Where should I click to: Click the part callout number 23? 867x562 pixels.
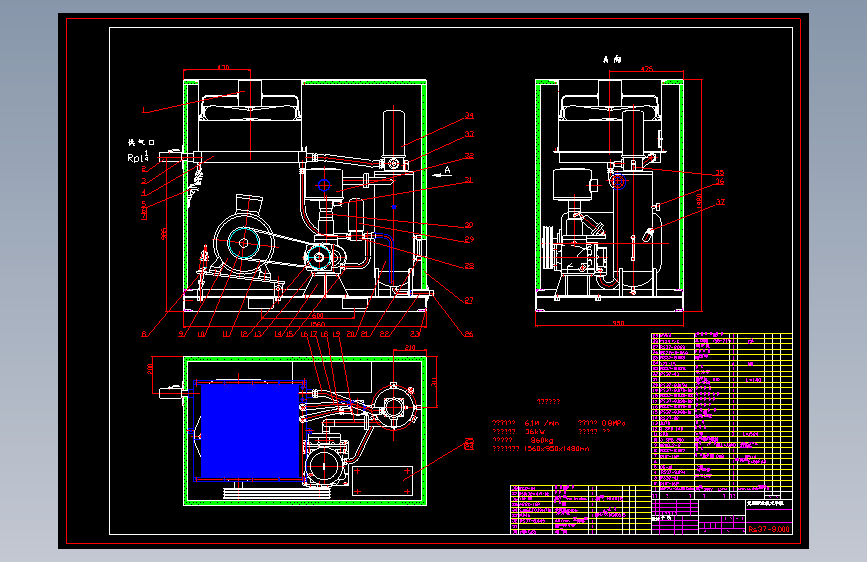415,334
